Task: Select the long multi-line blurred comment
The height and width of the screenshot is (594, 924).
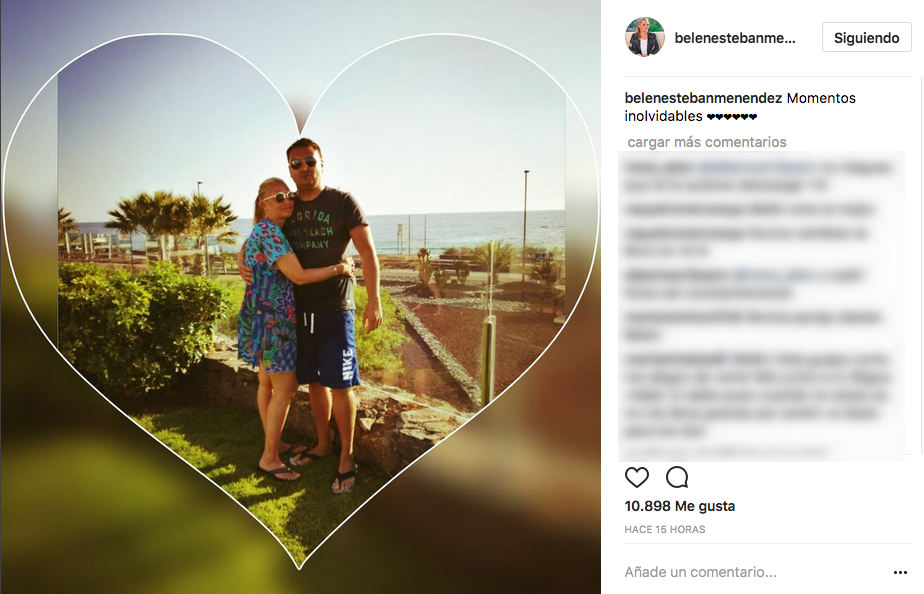Action: pos(757,395)
